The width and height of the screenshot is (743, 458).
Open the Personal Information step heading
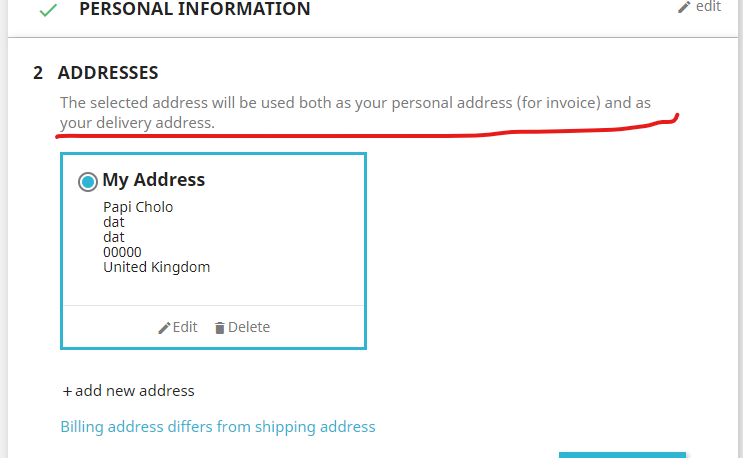coord(194,10)
